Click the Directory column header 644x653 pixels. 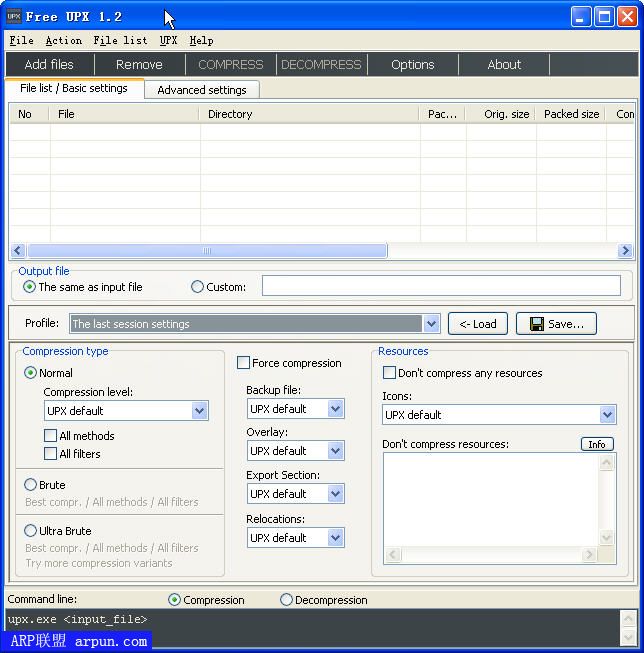pos(309,114)
